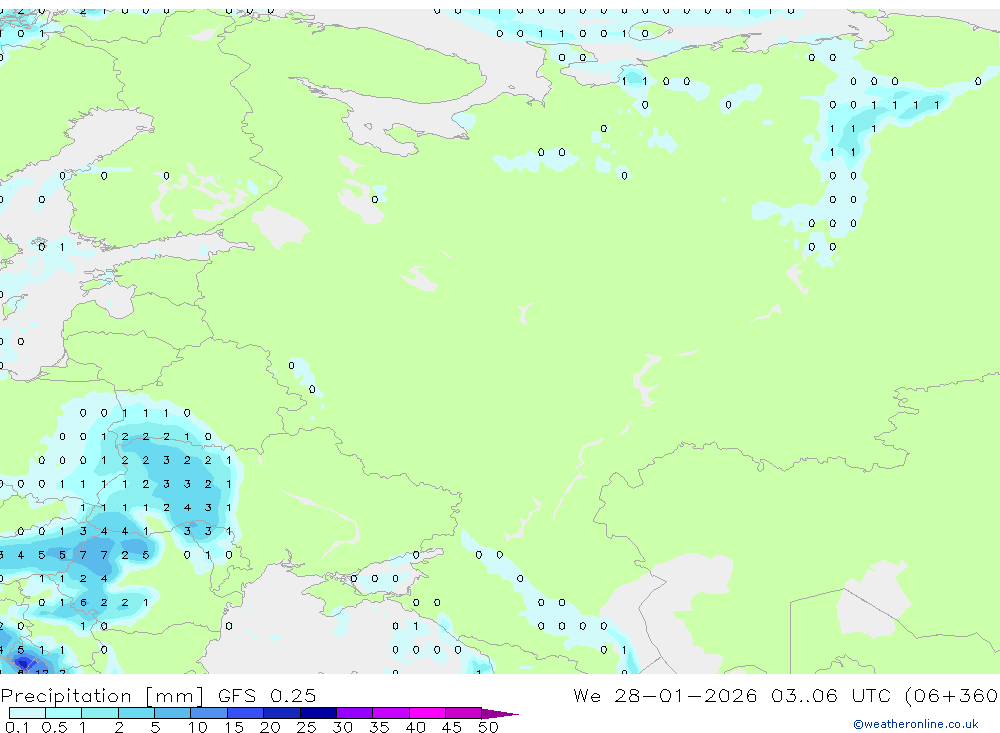Select the Precipitation [mm] GFS 0.25 title

[x=158, y=695]
